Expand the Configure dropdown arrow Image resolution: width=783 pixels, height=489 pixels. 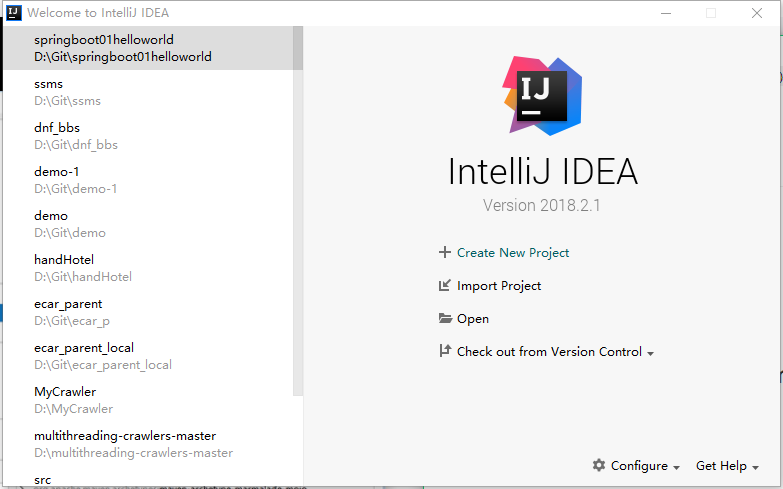coord(677,467)
